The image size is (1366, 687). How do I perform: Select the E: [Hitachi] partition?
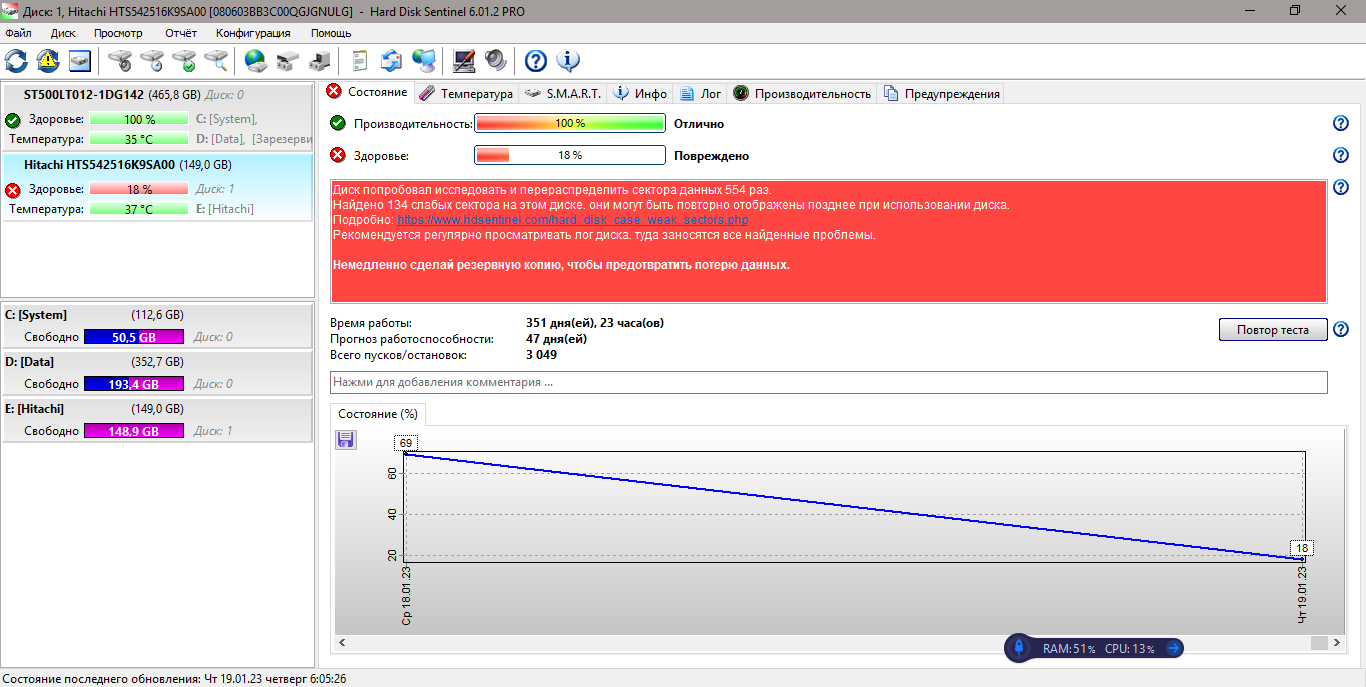(x=158, y=419)
